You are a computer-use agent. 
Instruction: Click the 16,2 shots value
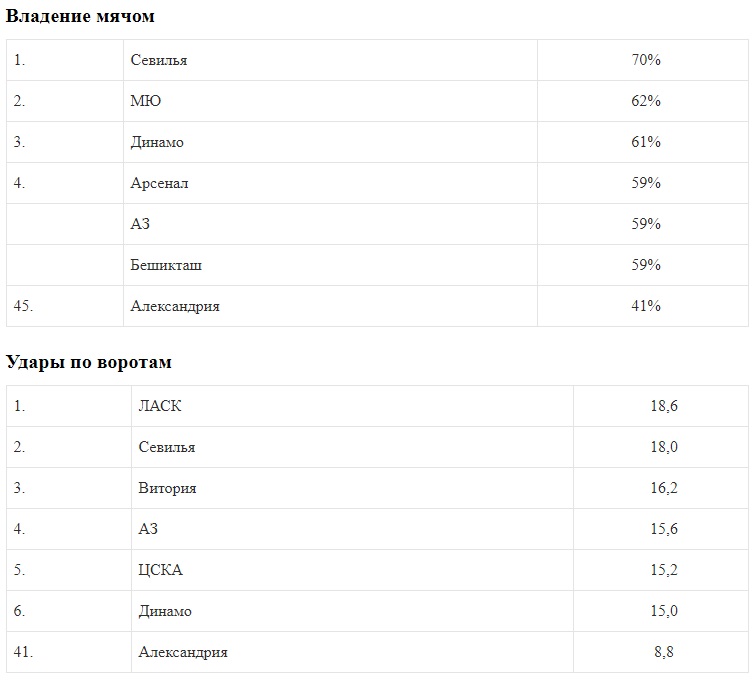pos(663,488)
